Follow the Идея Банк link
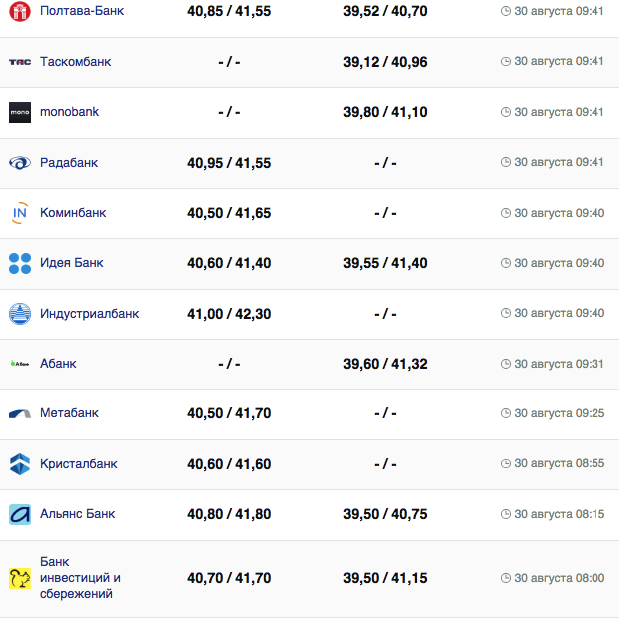 coord(71,263)
